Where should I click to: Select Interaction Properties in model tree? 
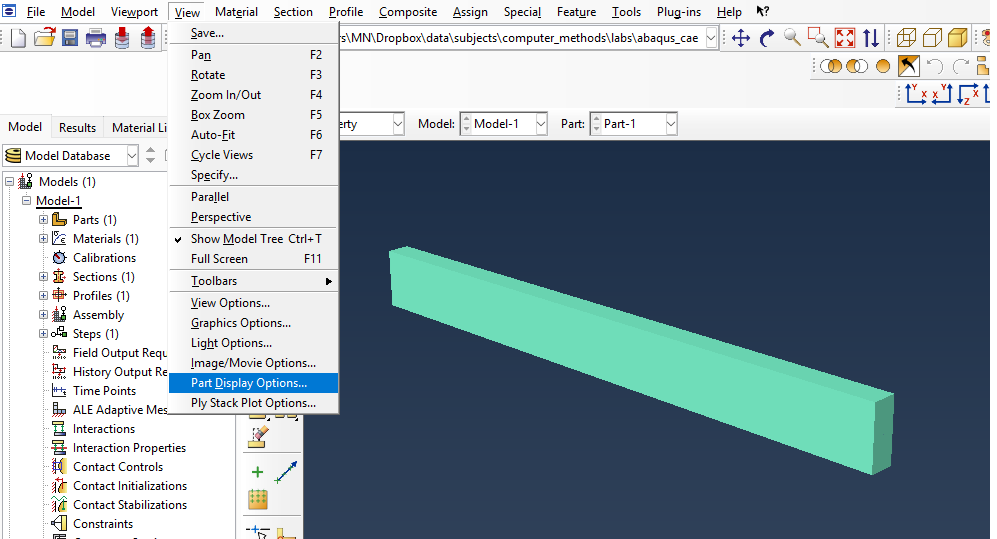(x=129, y=448)
